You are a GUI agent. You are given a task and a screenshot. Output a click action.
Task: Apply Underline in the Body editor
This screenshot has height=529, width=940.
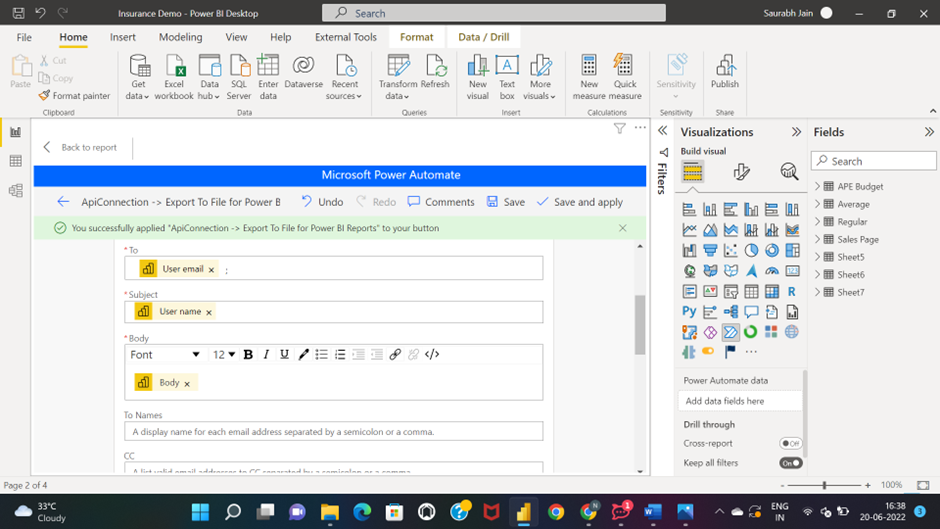pyautogui.click(x=284, y=354)
